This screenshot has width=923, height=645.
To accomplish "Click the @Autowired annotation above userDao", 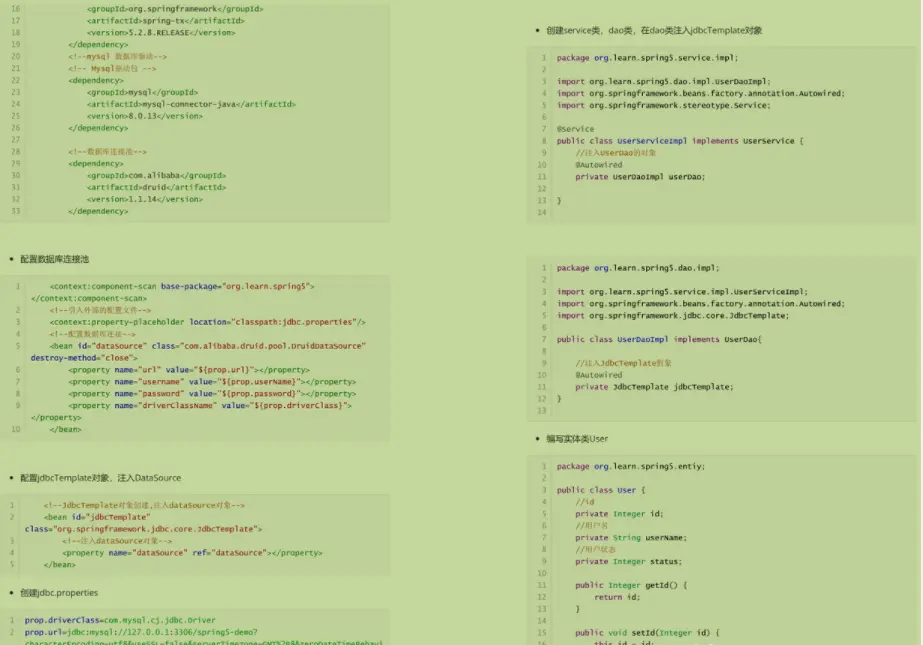I will 599,165.
